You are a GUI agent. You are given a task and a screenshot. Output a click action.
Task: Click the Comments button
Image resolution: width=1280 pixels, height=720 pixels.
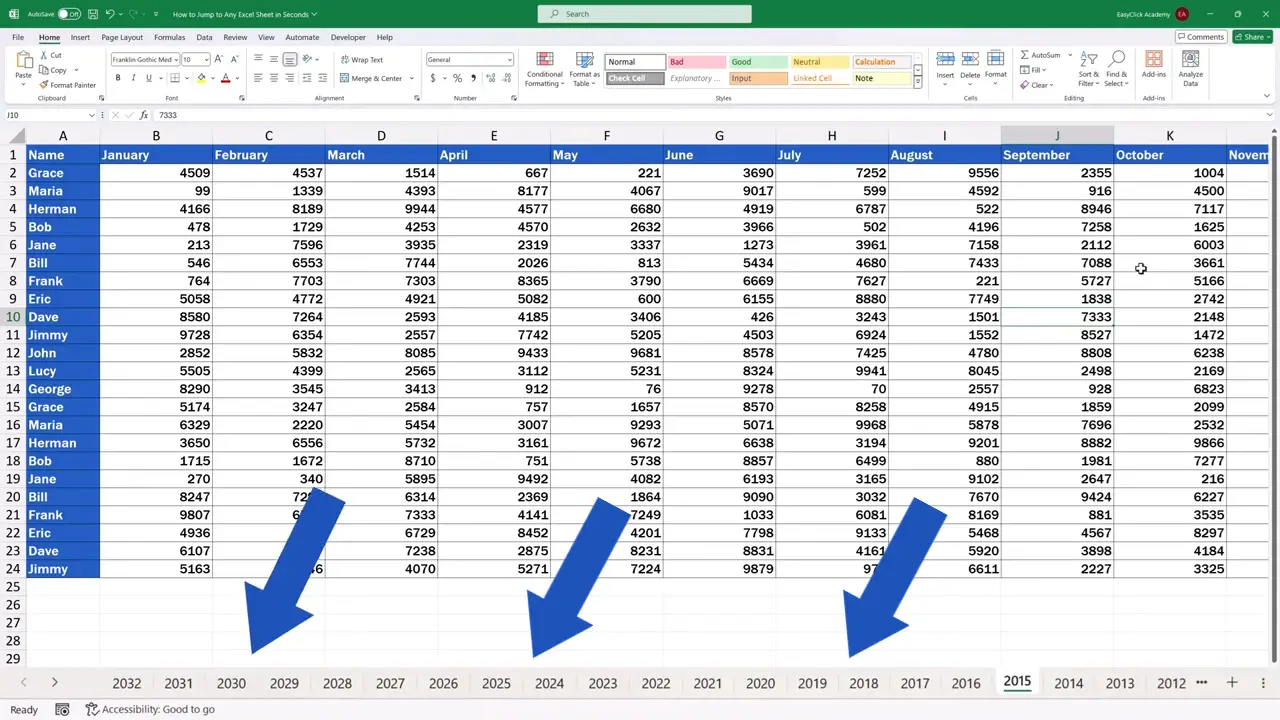(1200, 37)
